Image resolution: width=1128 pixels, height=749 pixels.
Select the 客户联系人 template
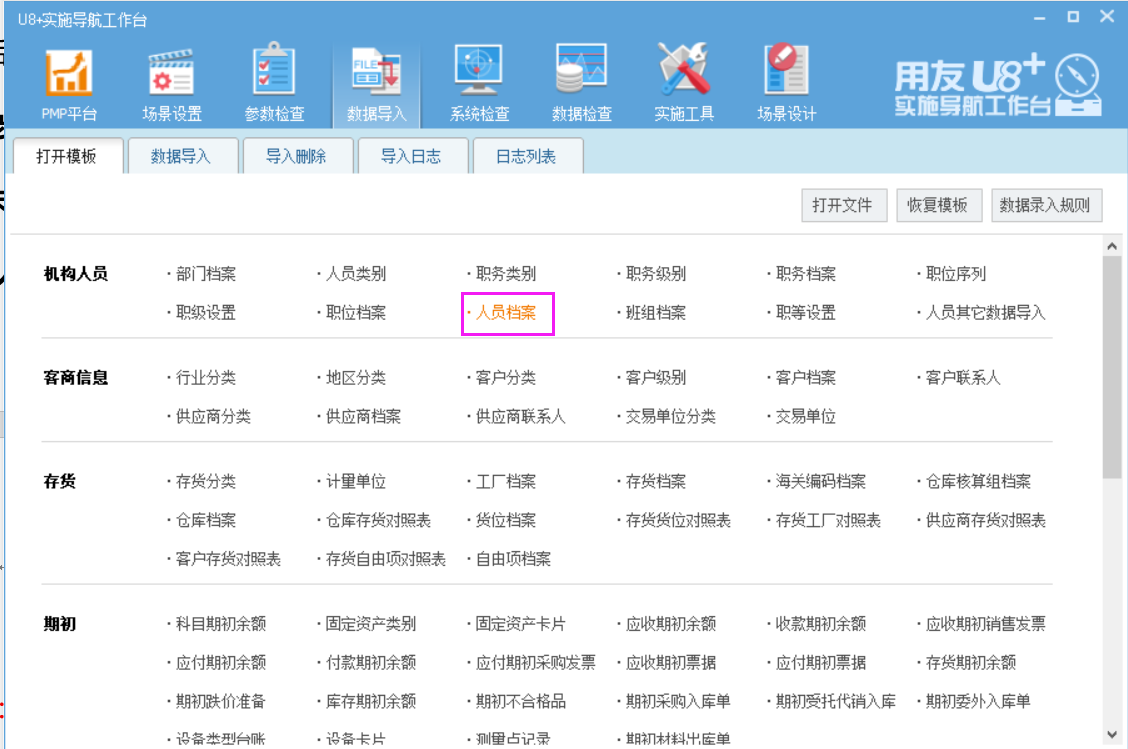pos(963,378)
